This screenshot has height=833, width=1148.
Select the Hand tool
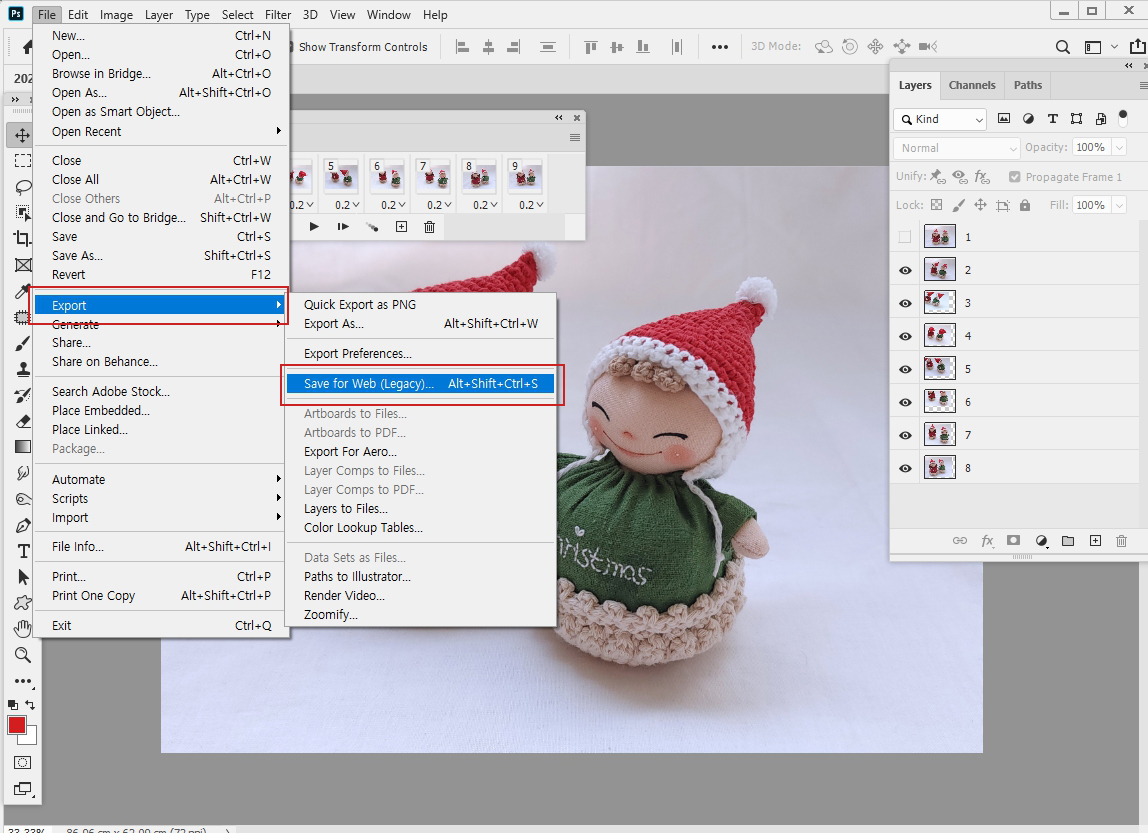tap(23, 629)
